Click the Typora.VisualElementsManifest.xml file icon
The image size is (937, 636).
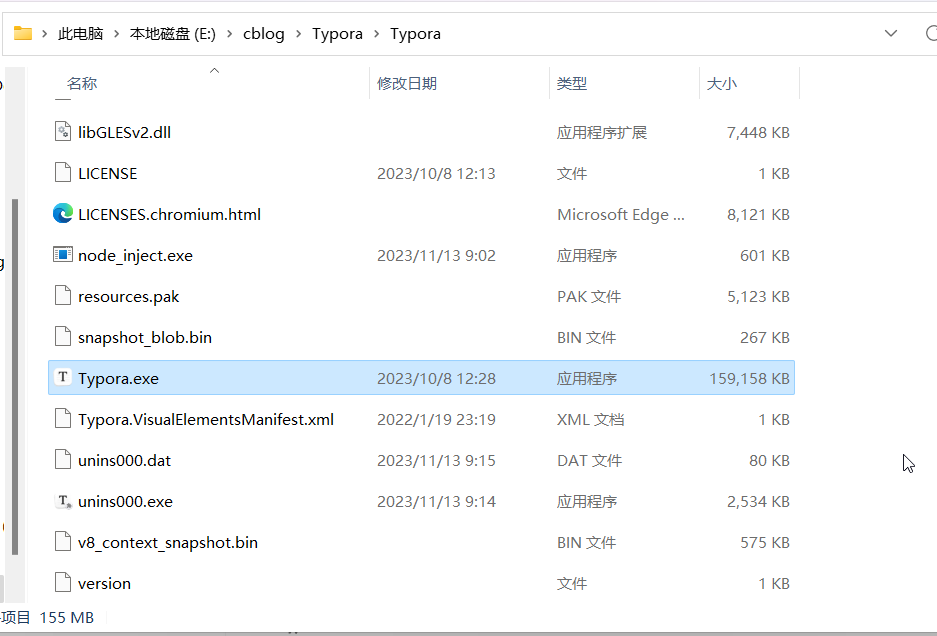pyautogui.click(x=63, y=419)
